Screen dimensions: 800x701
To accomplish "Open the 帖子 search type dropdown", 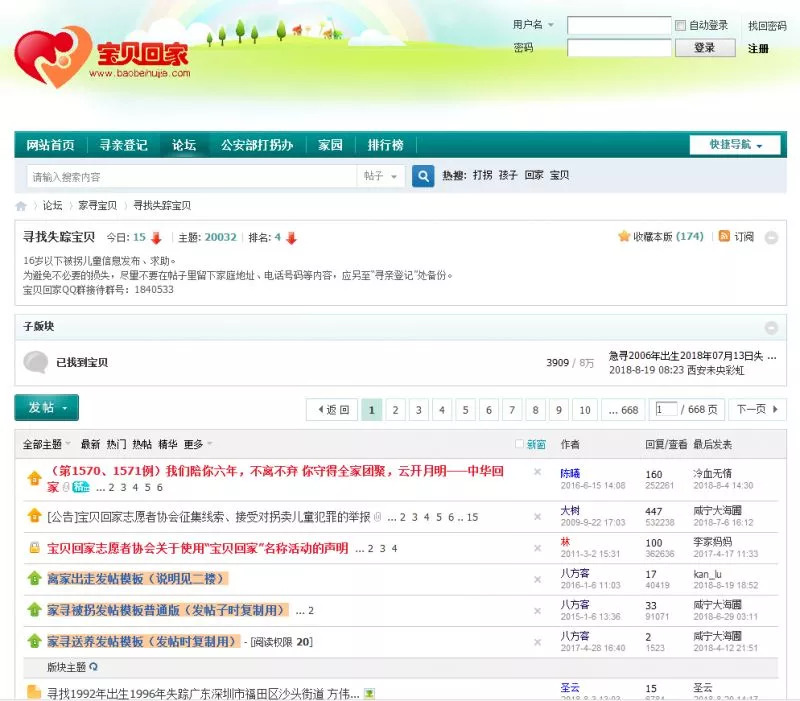I will point(381,176).
